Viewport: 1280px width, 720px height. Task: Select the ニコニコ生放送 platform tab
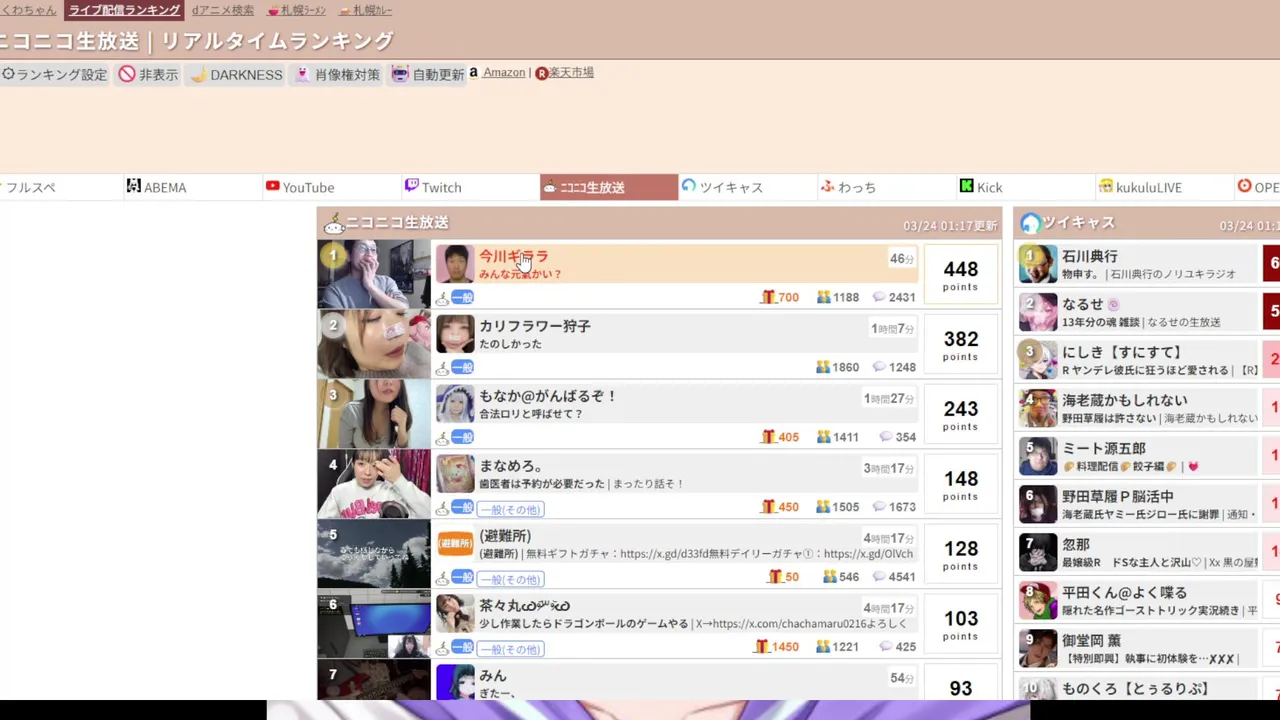point(609,187)
